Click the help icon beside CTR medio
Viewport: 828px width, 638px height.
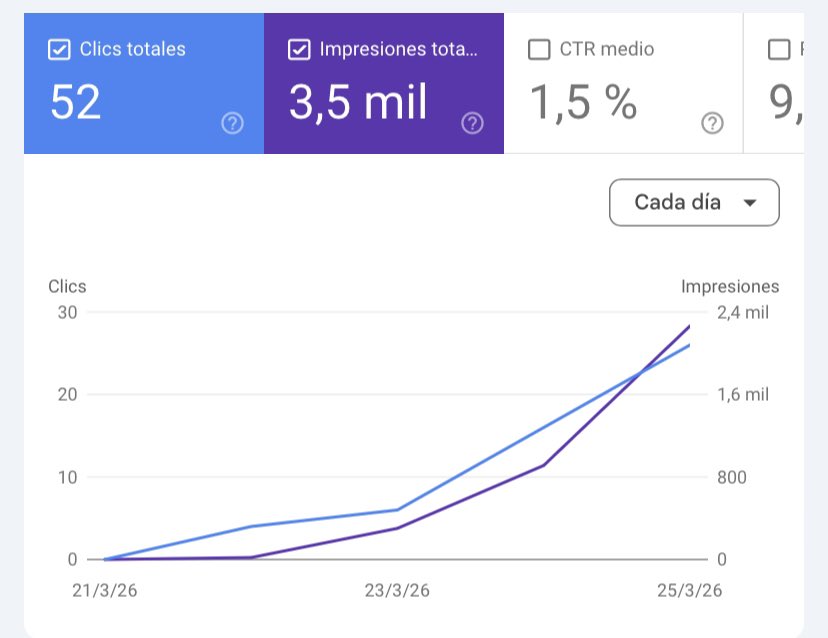coord(713,124)
